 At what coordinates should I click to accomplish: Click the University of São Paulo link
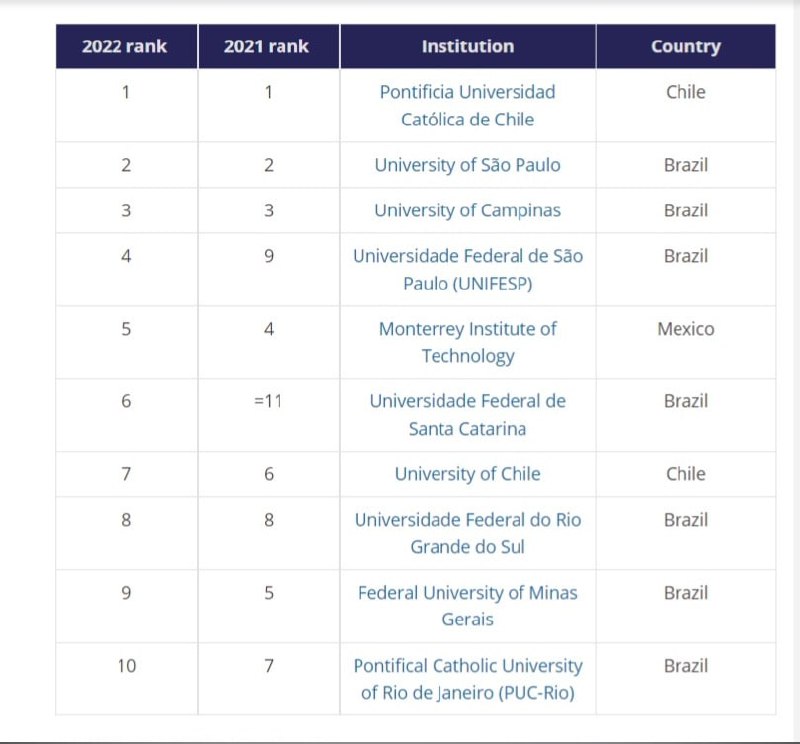tap(467, 165)
